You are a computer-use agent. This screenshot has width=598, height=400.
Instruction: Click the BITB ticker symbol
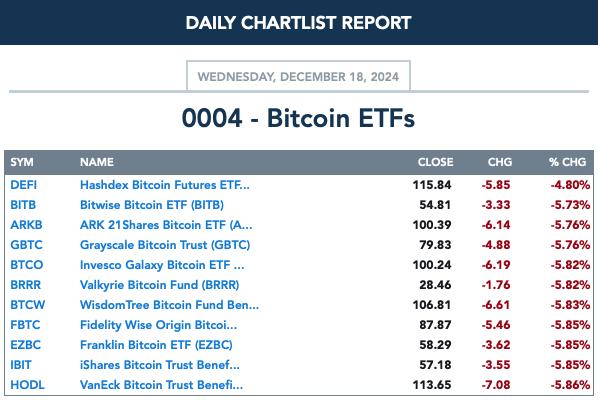[23, 205]
